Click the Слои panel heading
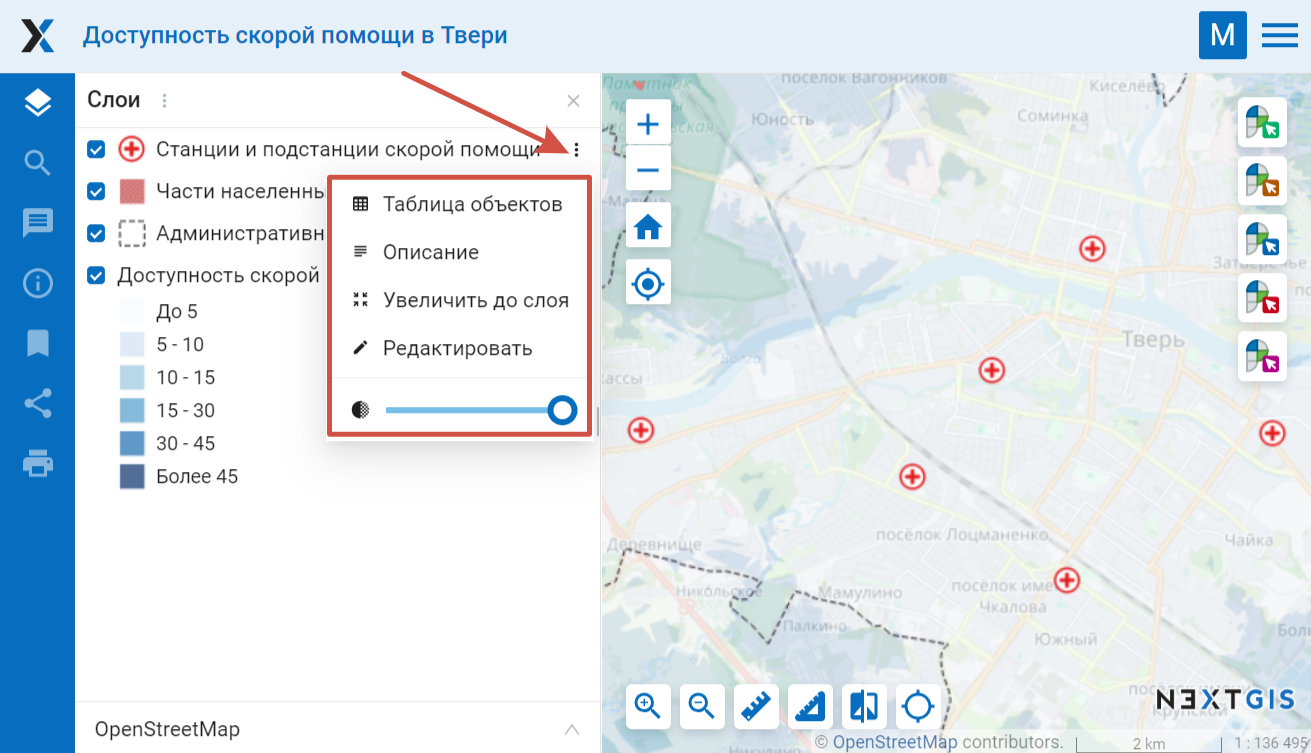The width and height of the screenshot is (1311, 753). coord(114,100)
